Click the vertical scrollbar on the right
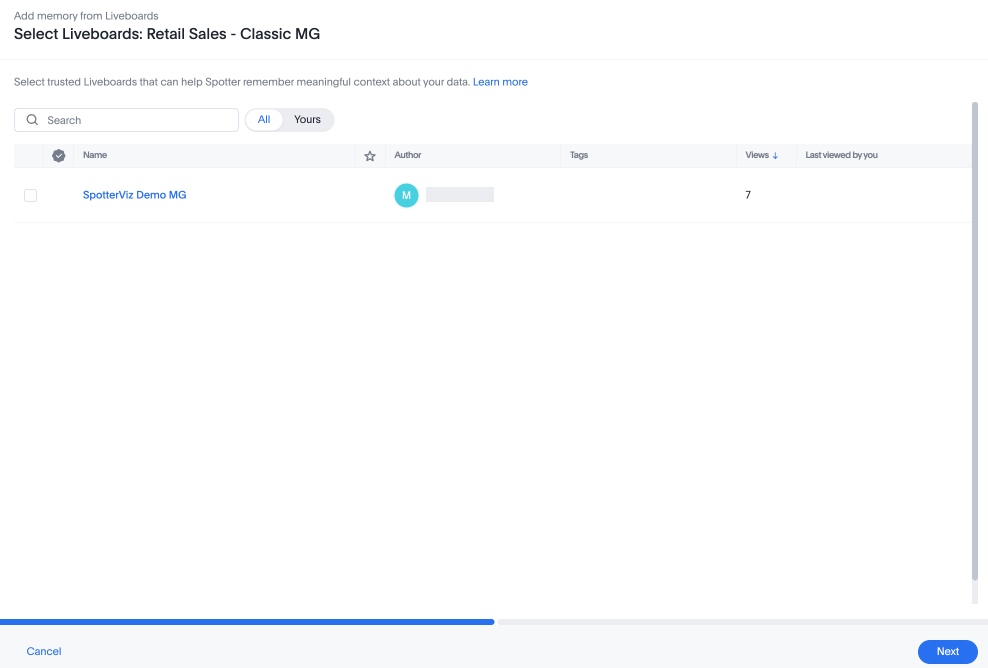This screenshot has height=668, width=988. click(x=975, y=340)
